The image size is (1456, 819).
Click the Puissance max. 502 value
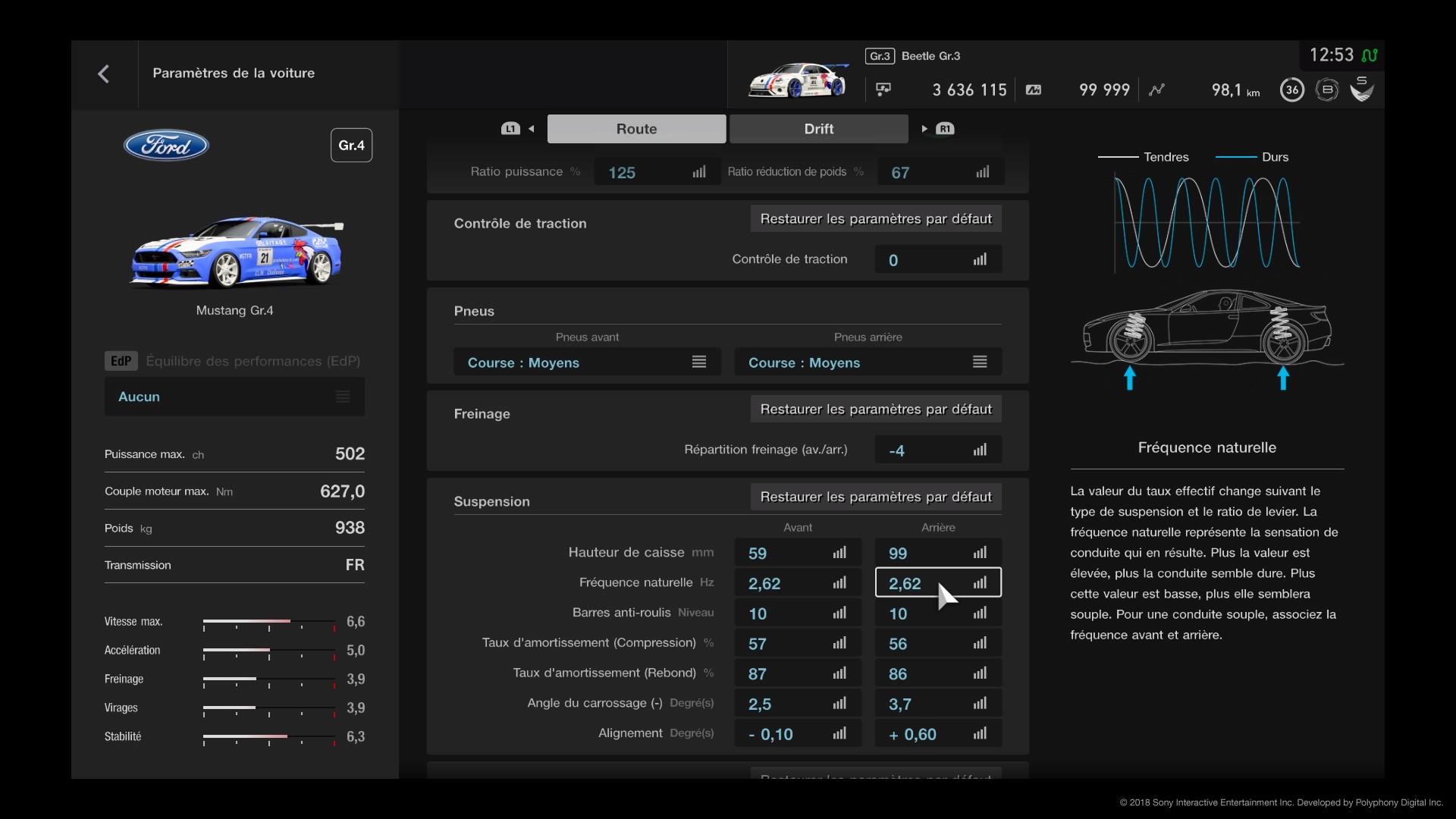pos(350,453)
